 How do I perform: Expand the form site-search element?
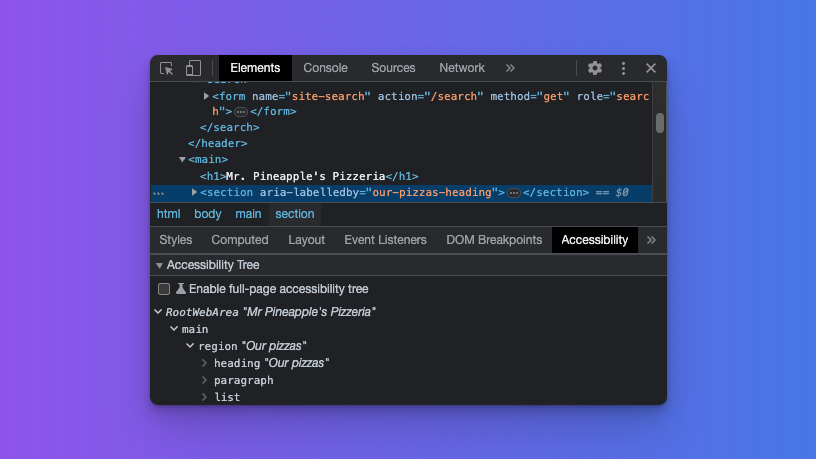click(206, 96)
